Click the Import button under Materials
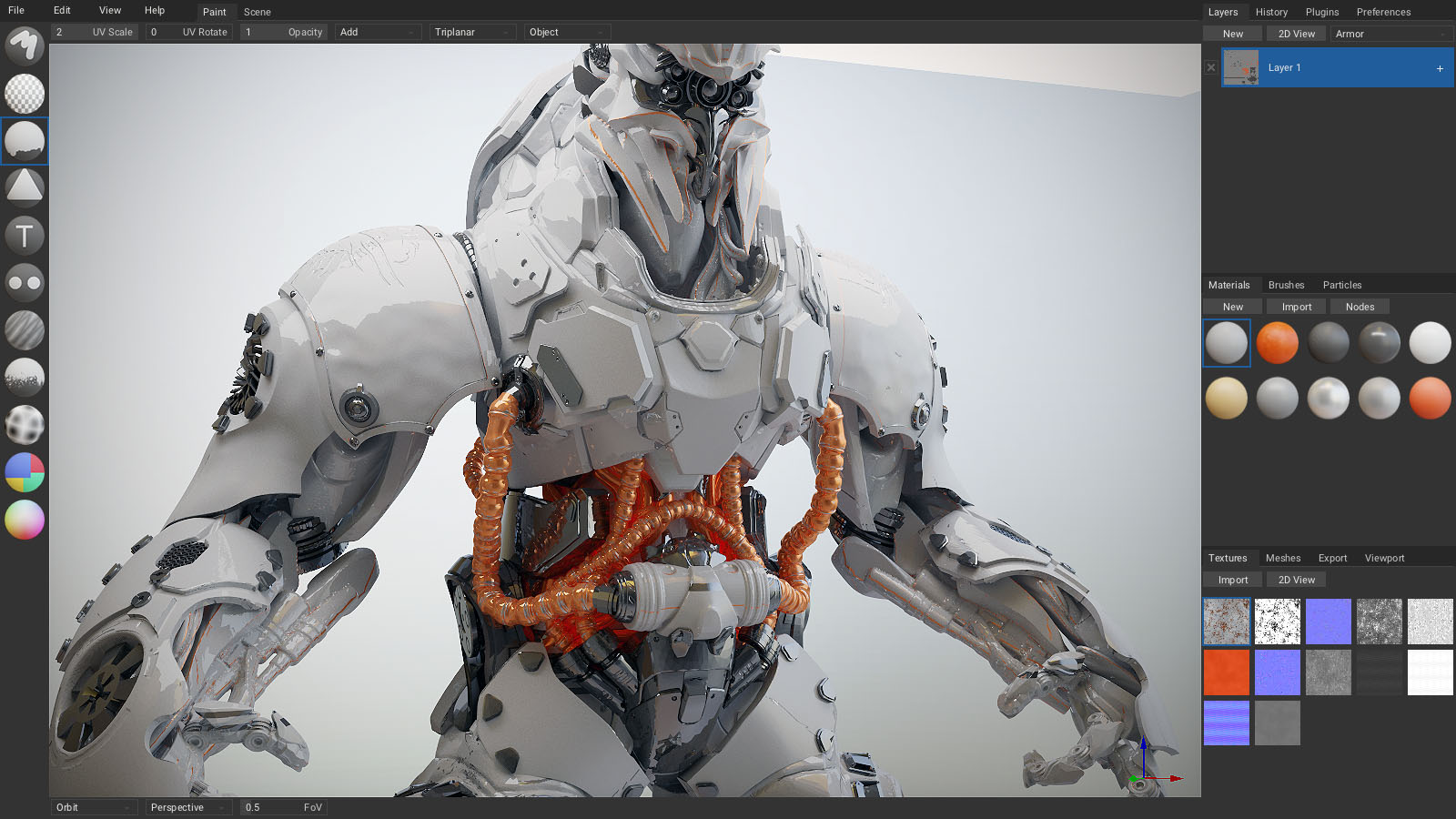The image size is (1456, 819). click(x=1296, y=306)
